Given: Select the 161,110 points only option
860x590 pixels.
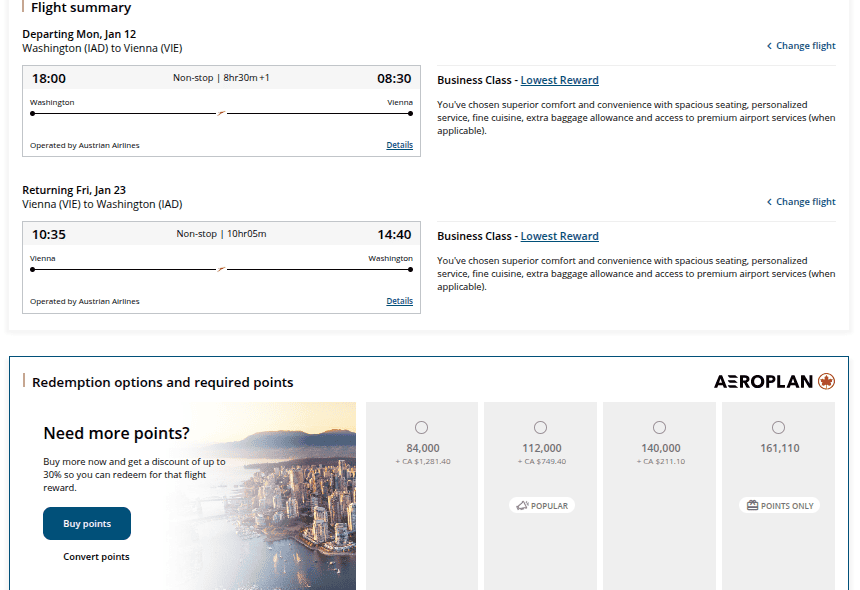Looking at the screenshot, I should coord(778,427).
